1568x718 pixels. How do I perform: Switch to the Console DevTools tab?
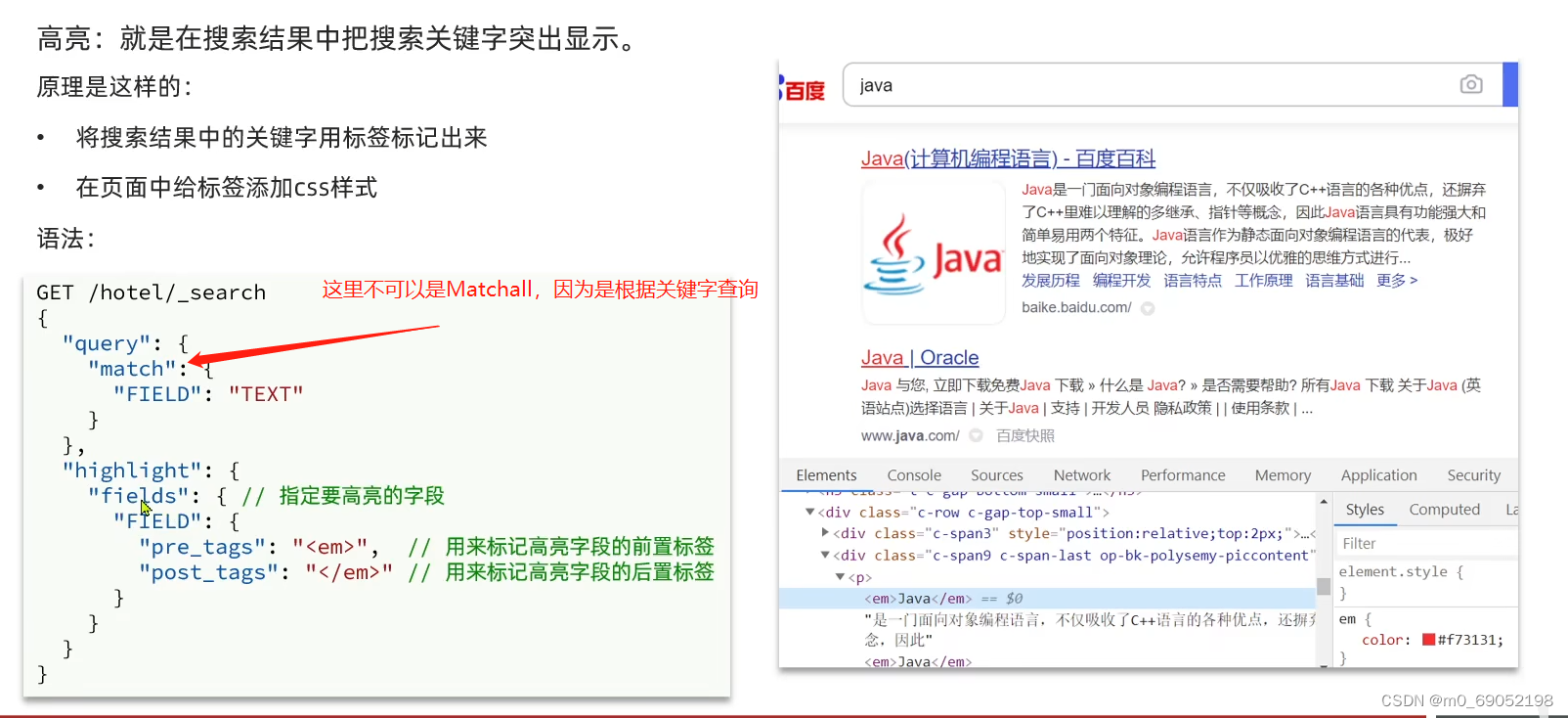[x=914, y=475]
